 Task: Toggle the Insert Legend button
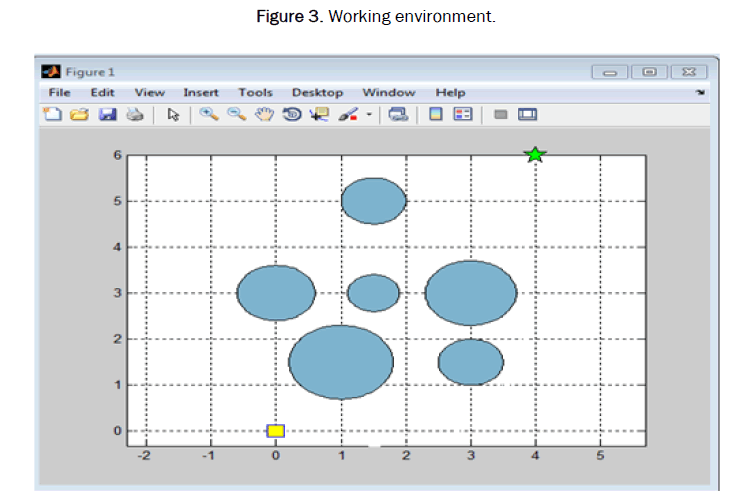(x=462, y=114)
